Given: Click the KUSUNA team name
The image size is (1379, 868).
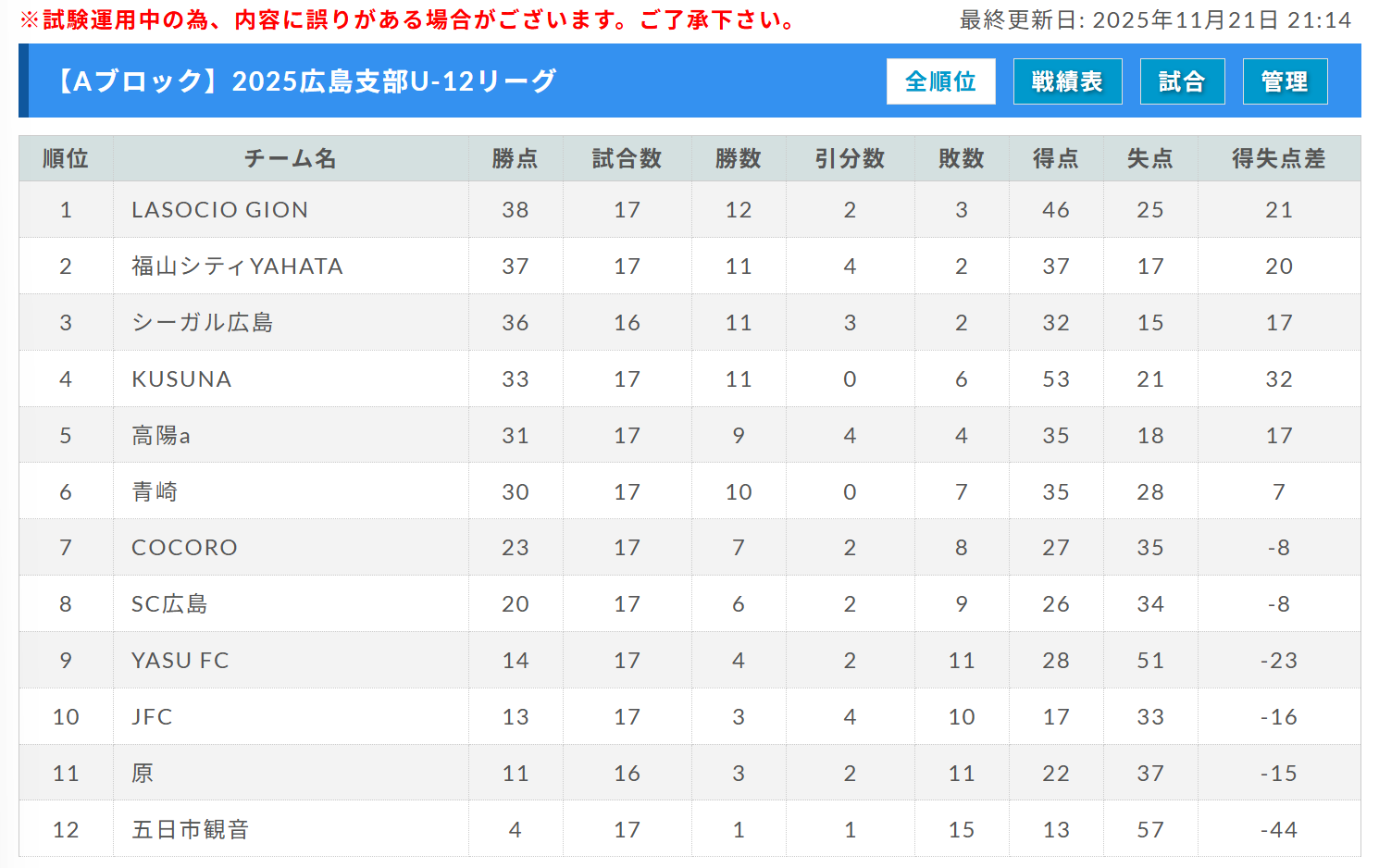Looking at the screenshot, I should [181, 379].
